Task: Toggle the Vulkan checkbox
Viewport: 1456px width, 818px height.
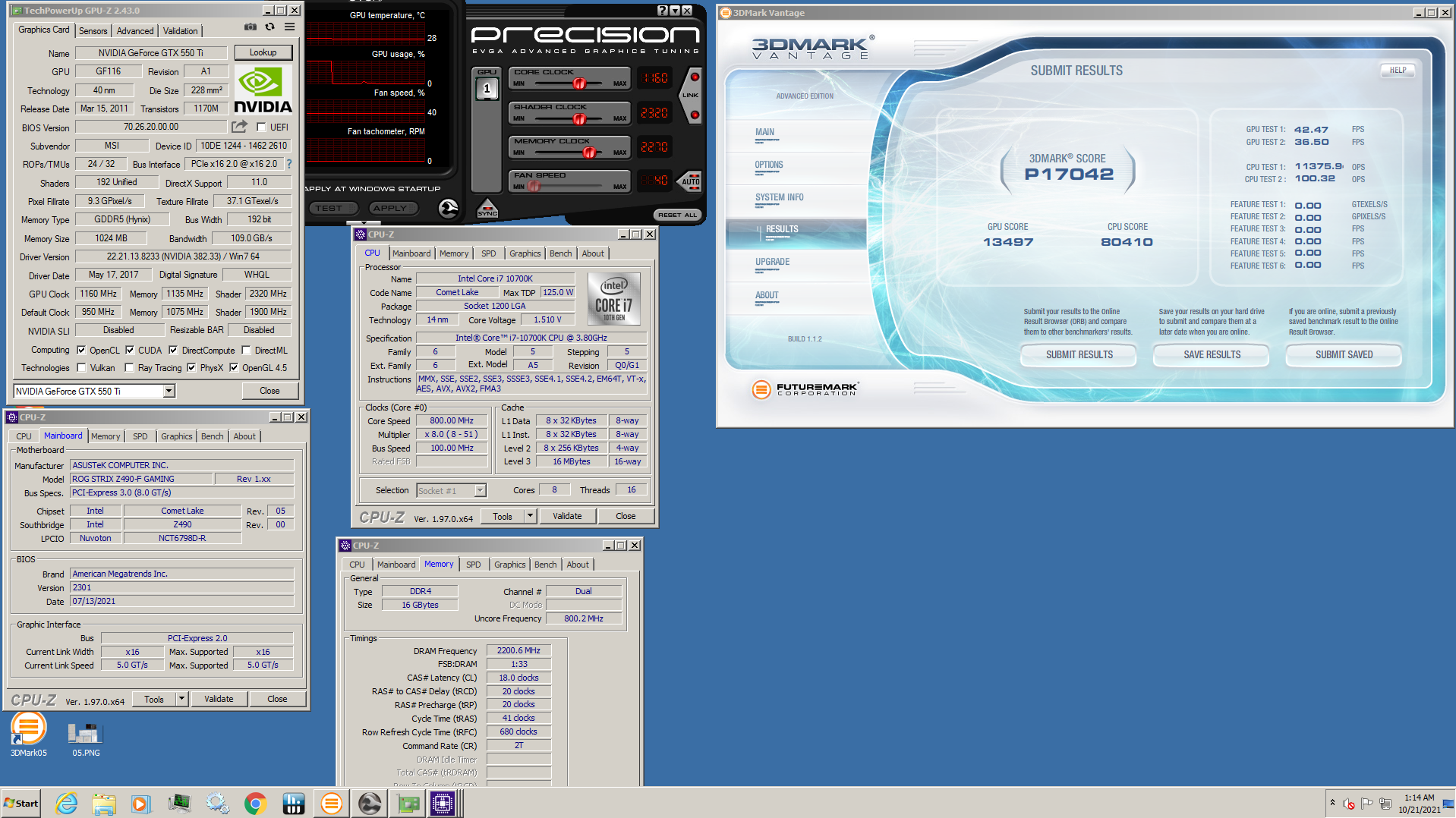Action: 81,368
